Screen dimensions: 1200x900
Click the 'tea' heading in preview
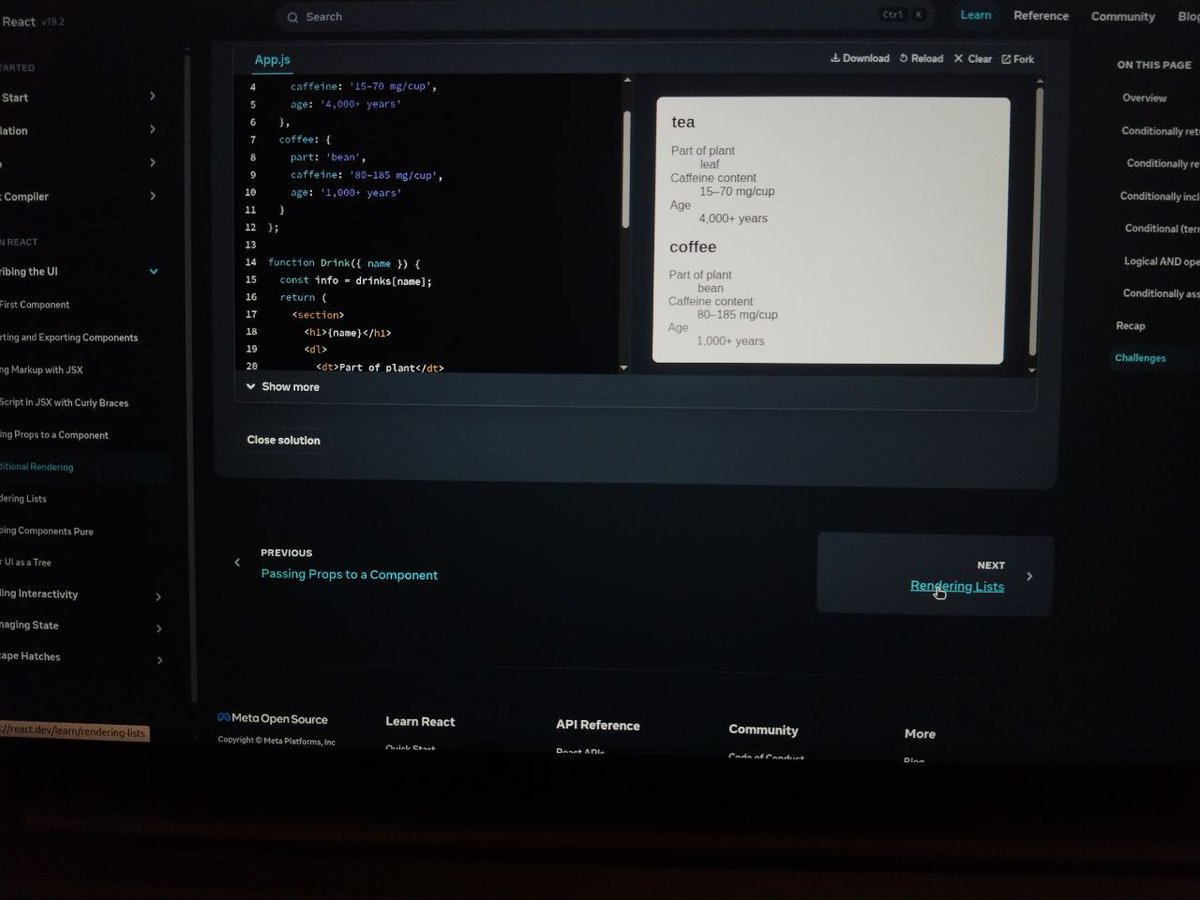tap(683, 122)
